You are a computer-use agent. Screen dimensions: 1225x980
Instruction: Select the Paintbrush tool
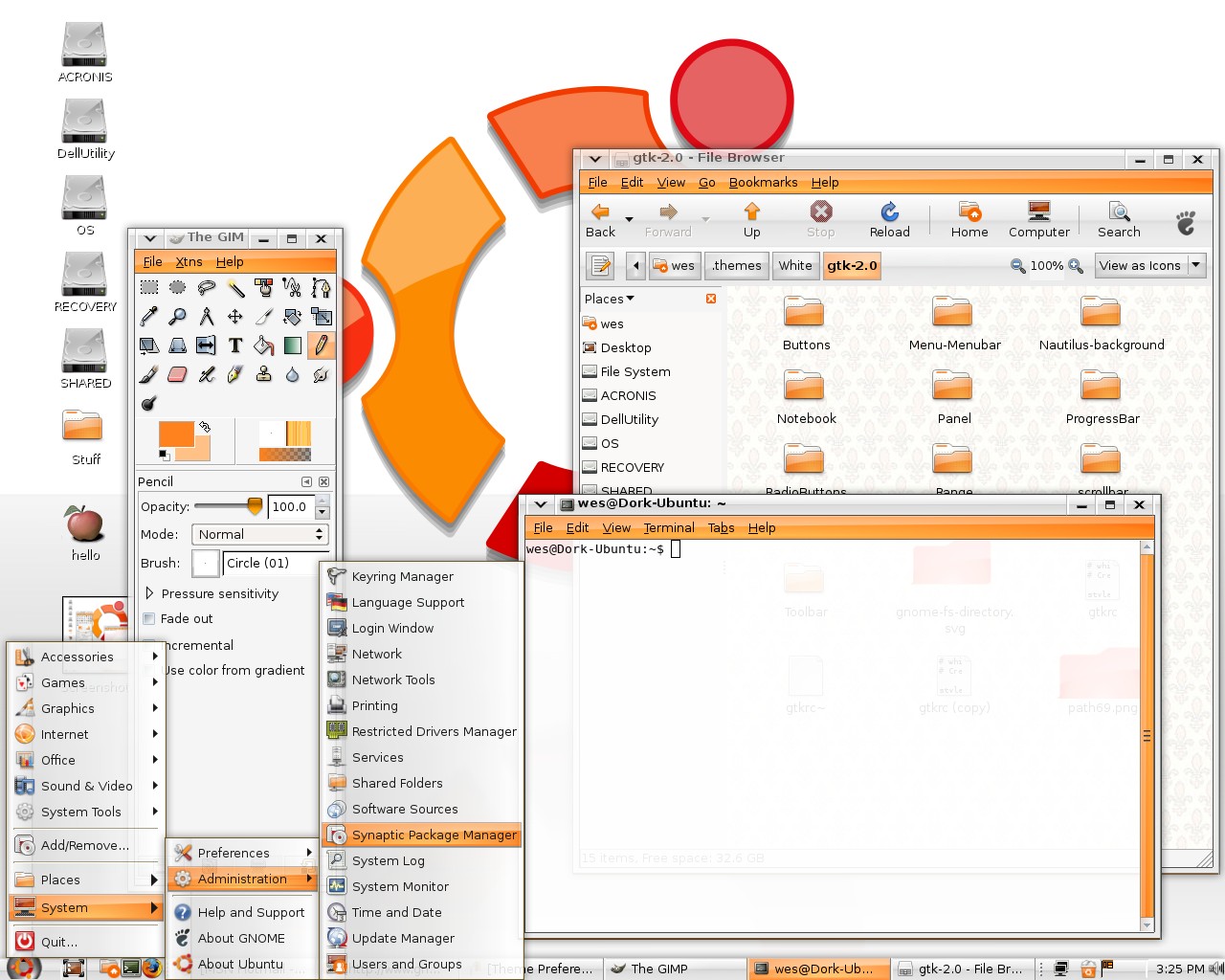tap(149, 374)
